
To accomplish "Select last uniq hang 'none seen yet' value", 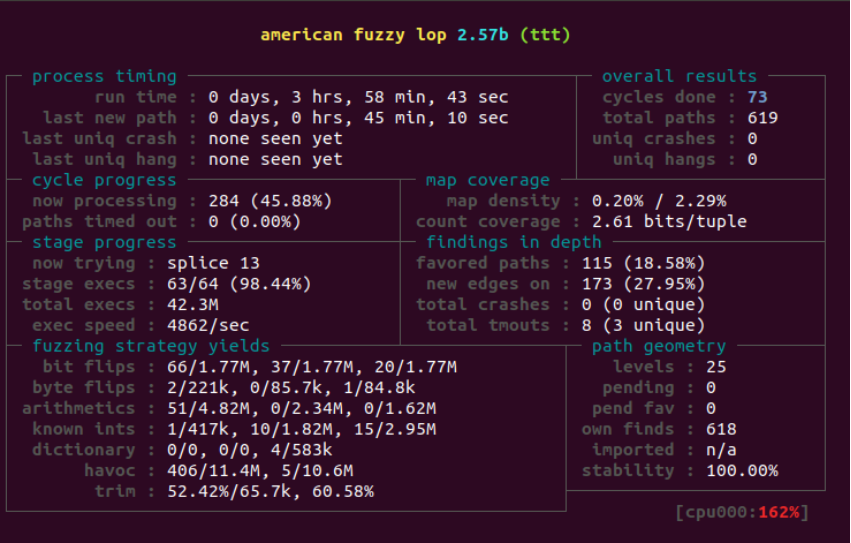I will (x=276, y=160).
